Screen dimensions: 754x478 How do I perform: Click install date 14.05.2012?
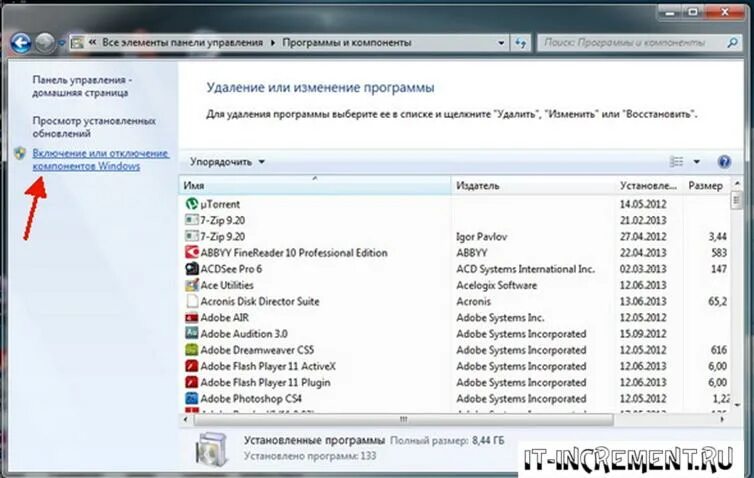click(x=643, y=204)
